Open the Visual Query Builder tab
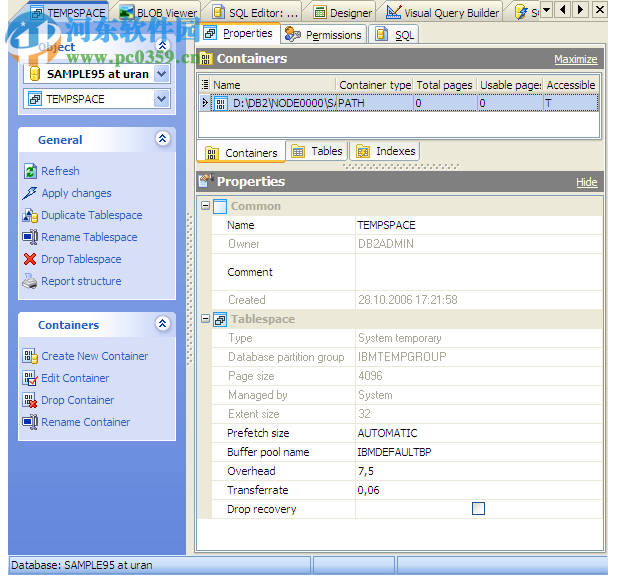The height and width of the screenshot is (580, 618). coord(443,13)
